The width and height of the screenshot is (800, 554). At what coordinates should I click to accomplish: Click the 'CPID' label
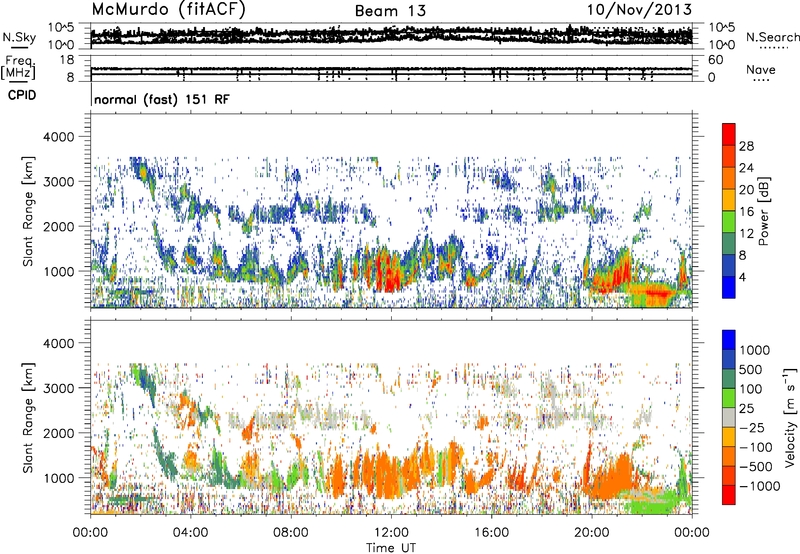coord(22,95)
